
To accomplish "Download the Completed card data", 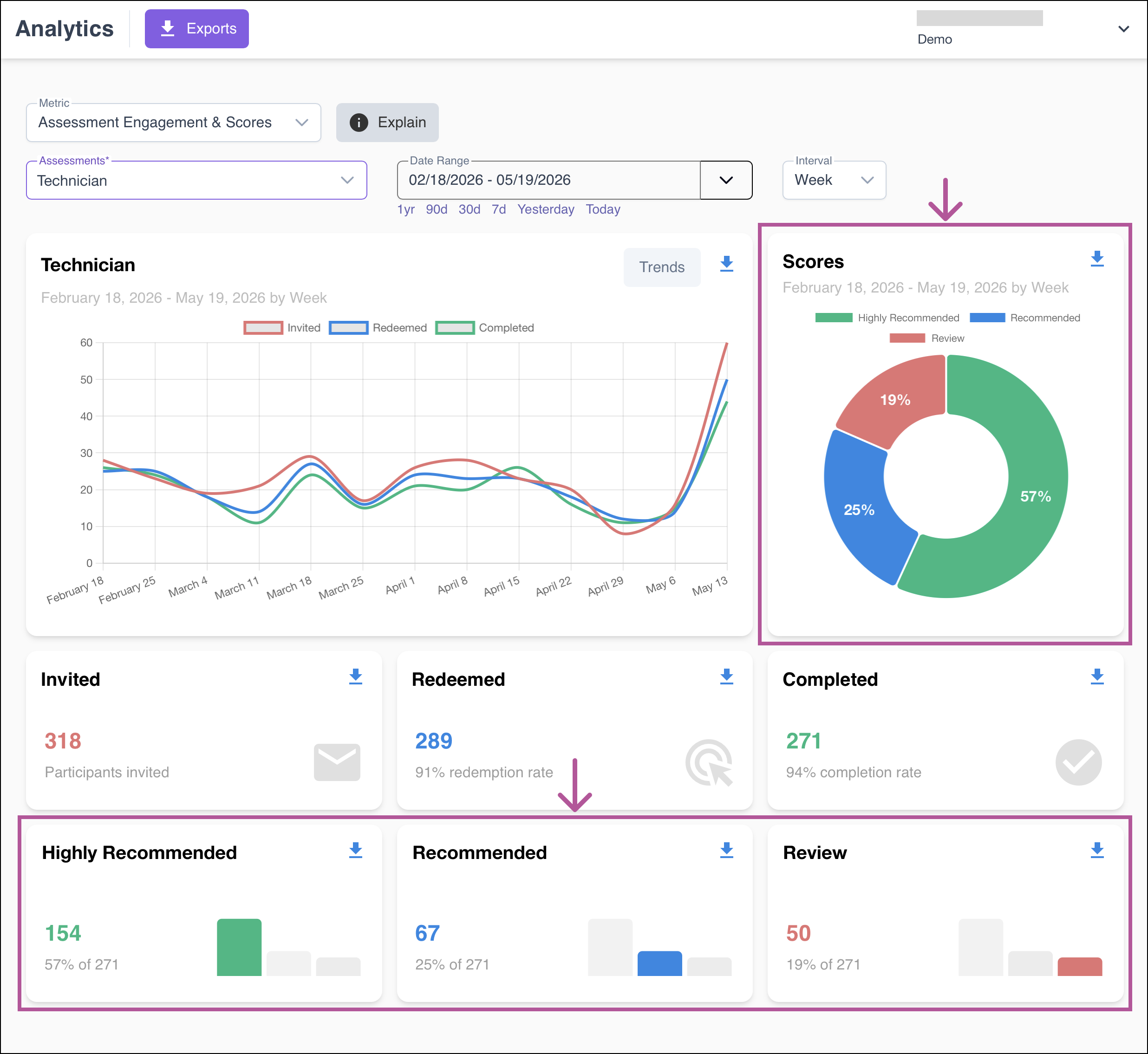I will click(1096, 677).
